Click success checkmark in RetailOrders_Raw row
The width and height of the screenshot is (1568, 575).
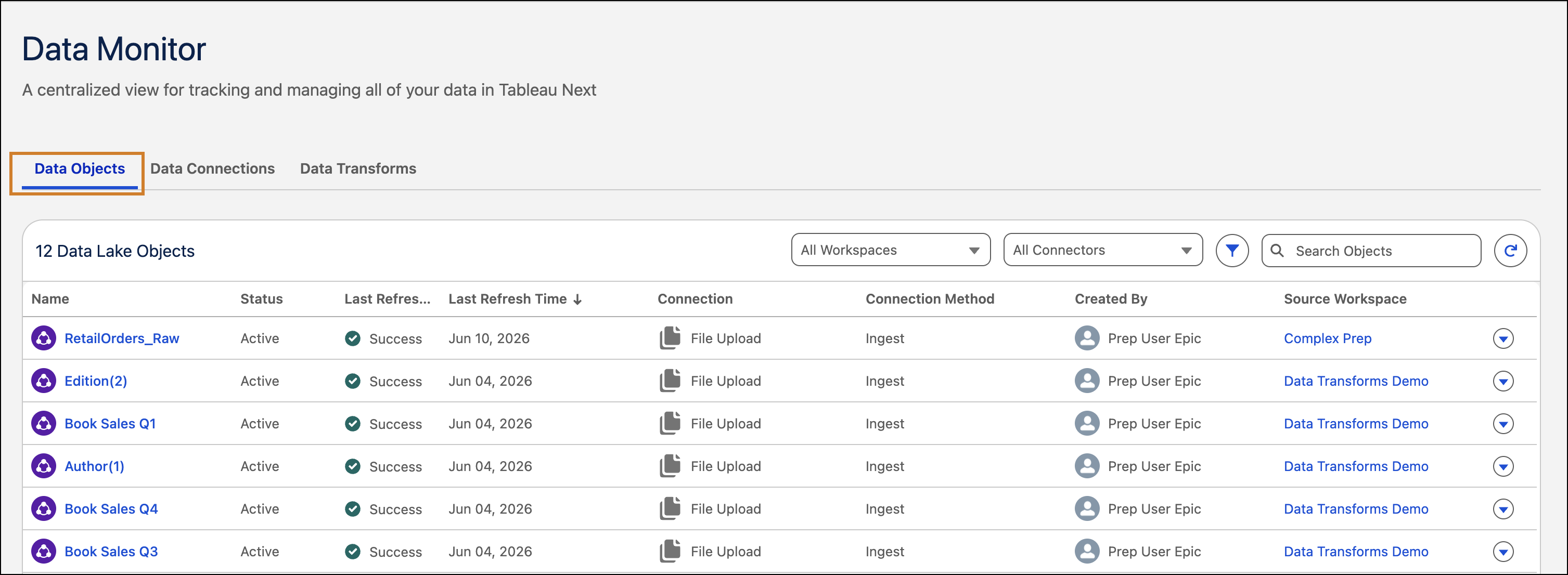pos(352,338)
